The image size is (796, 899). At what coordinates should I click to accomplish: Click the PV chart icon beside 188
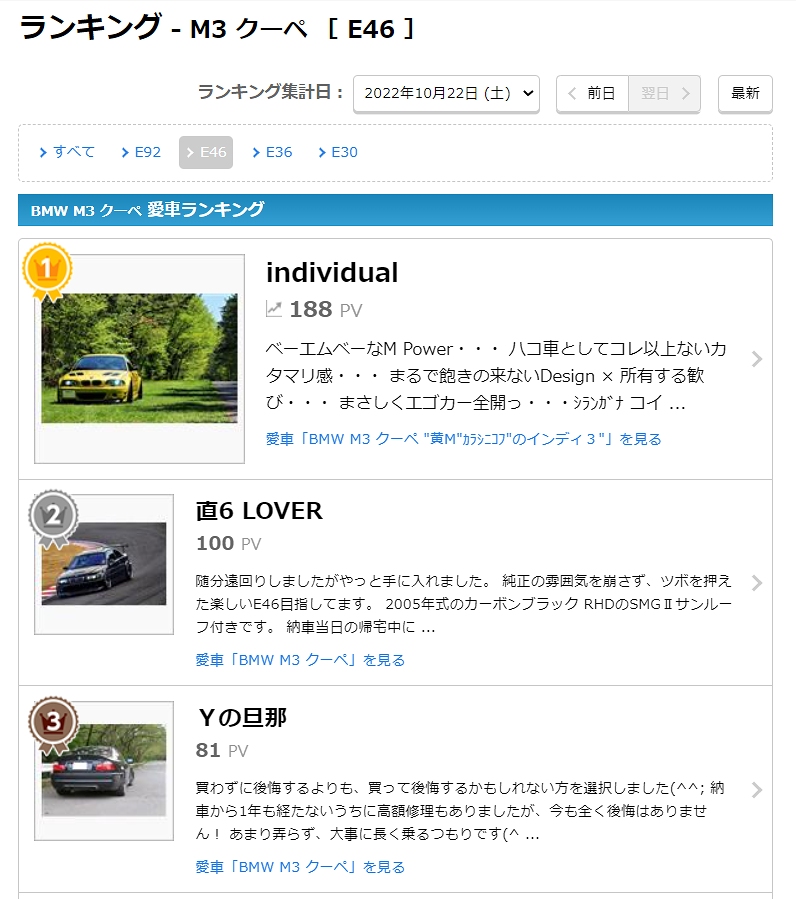[x=274, y=309]
